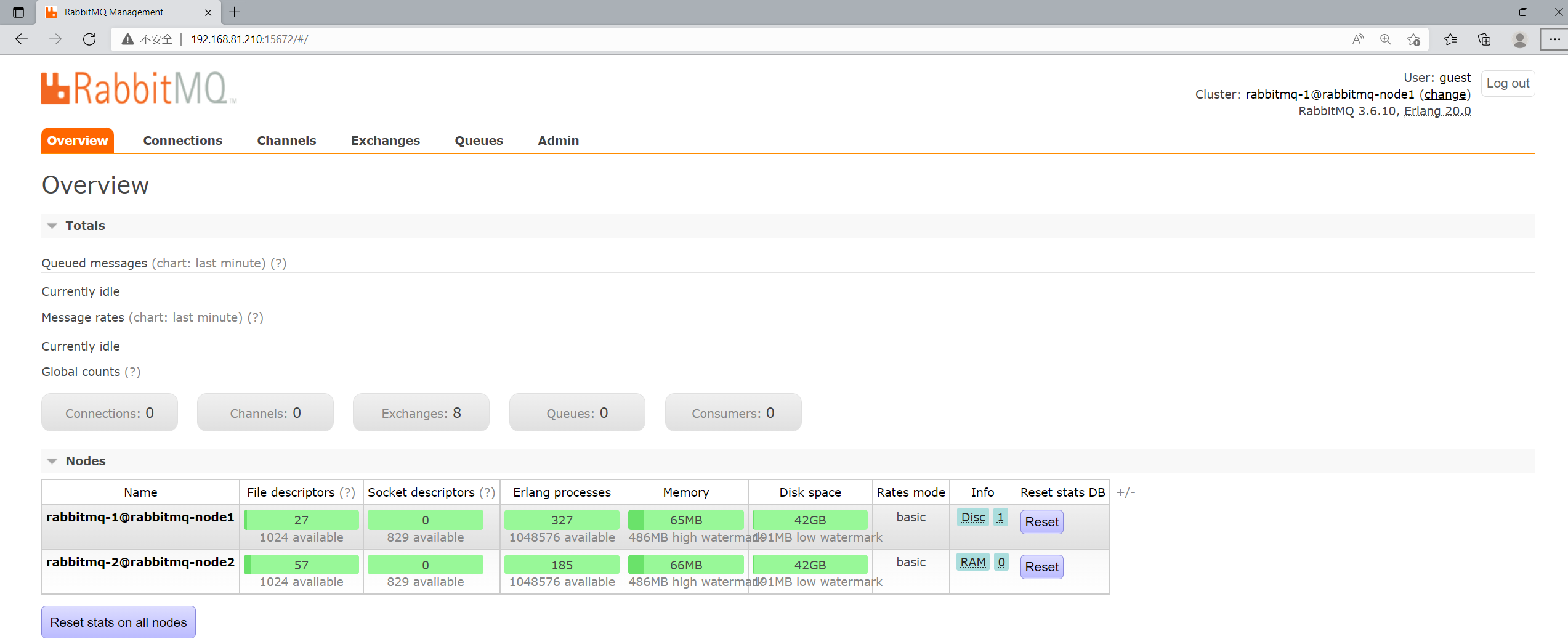Open File descriptors help question mark
This screenshot has width=1568, height=644.
[x=347, y=492]
